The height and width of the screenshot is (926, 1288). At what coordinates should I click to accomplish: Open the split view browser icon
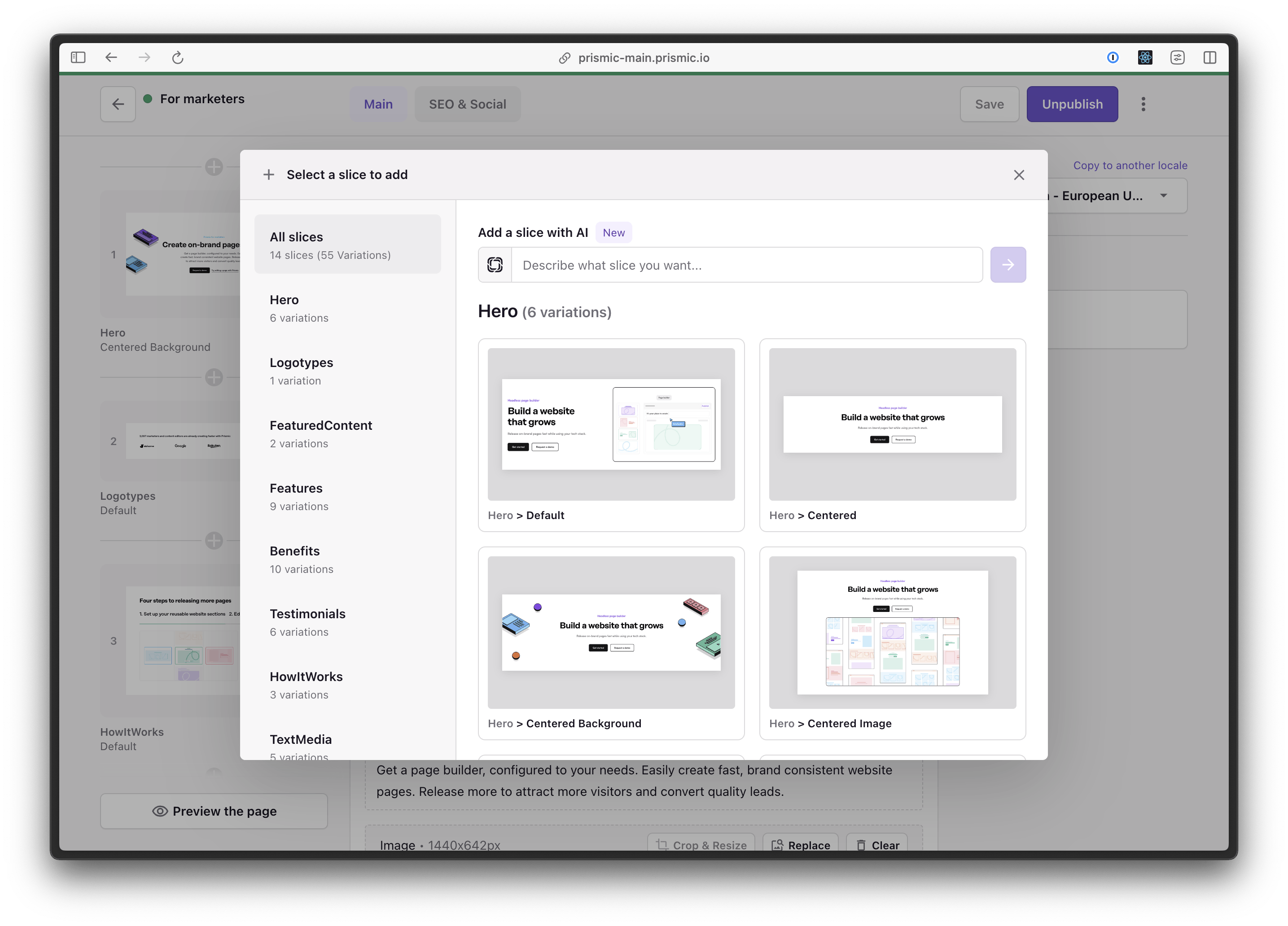(1209, 58)
